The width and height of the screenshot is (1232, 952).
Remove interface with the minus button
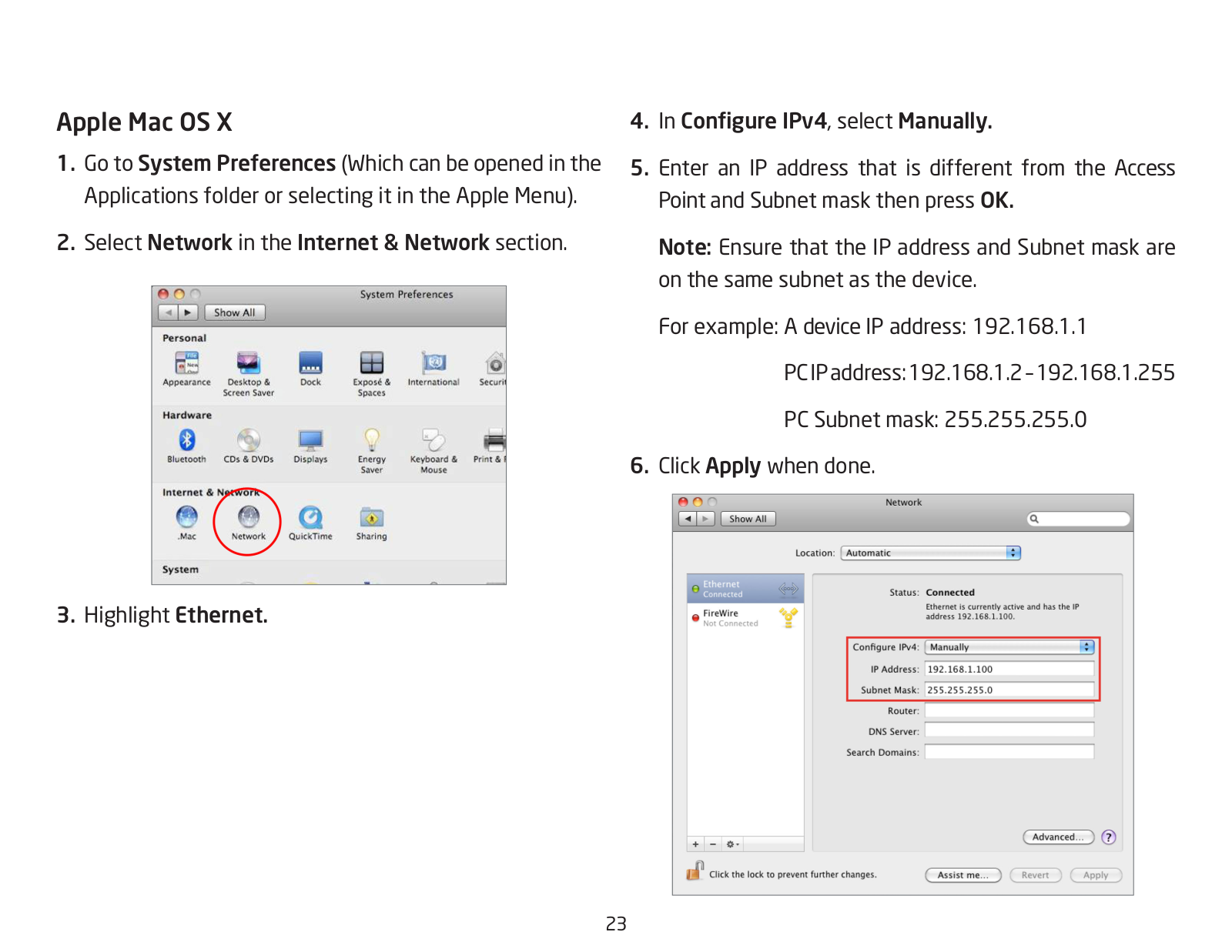(713, 844)
